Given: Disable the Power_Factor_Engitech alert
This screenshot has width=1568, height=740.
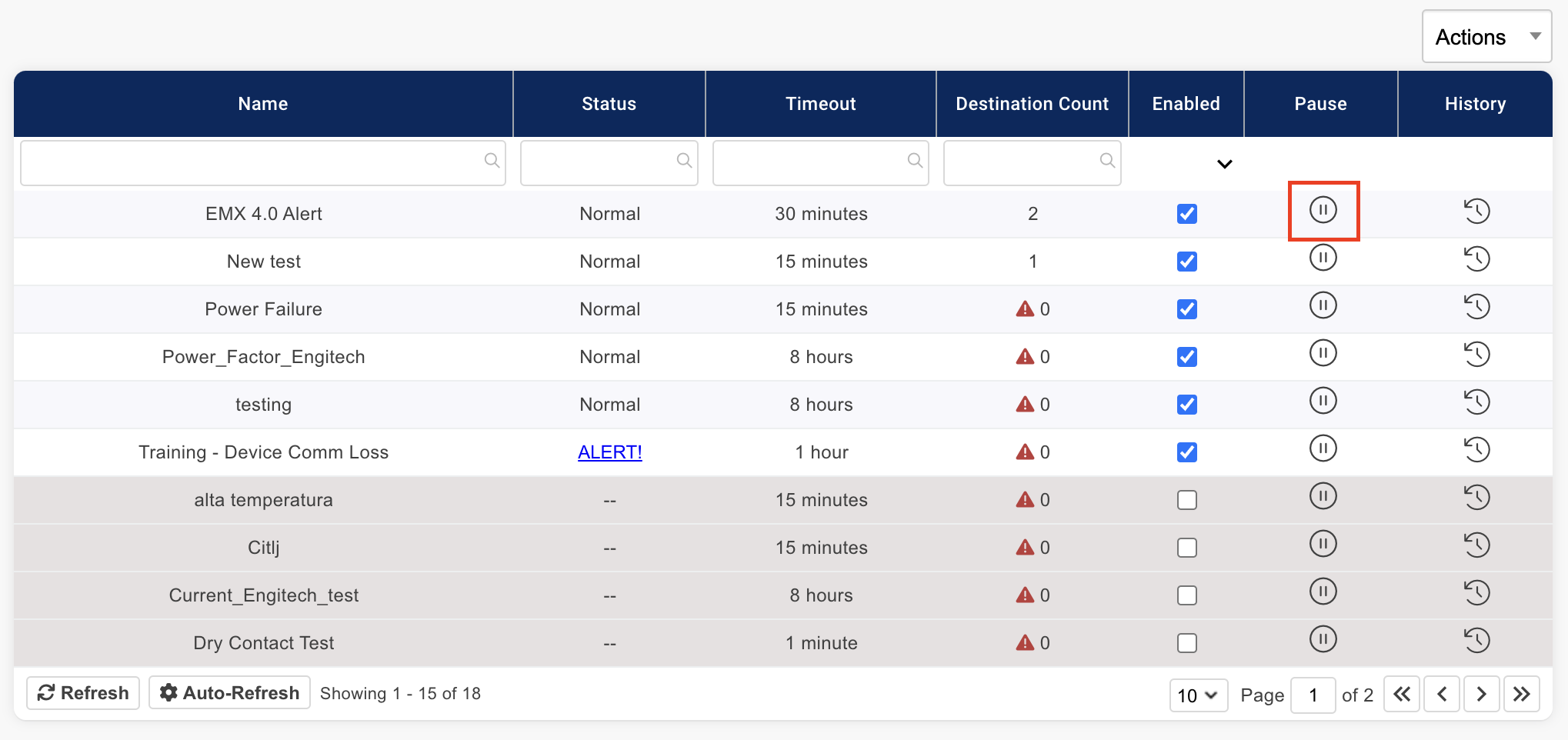Looking at the screenshot, I should tap(1186, 357).
